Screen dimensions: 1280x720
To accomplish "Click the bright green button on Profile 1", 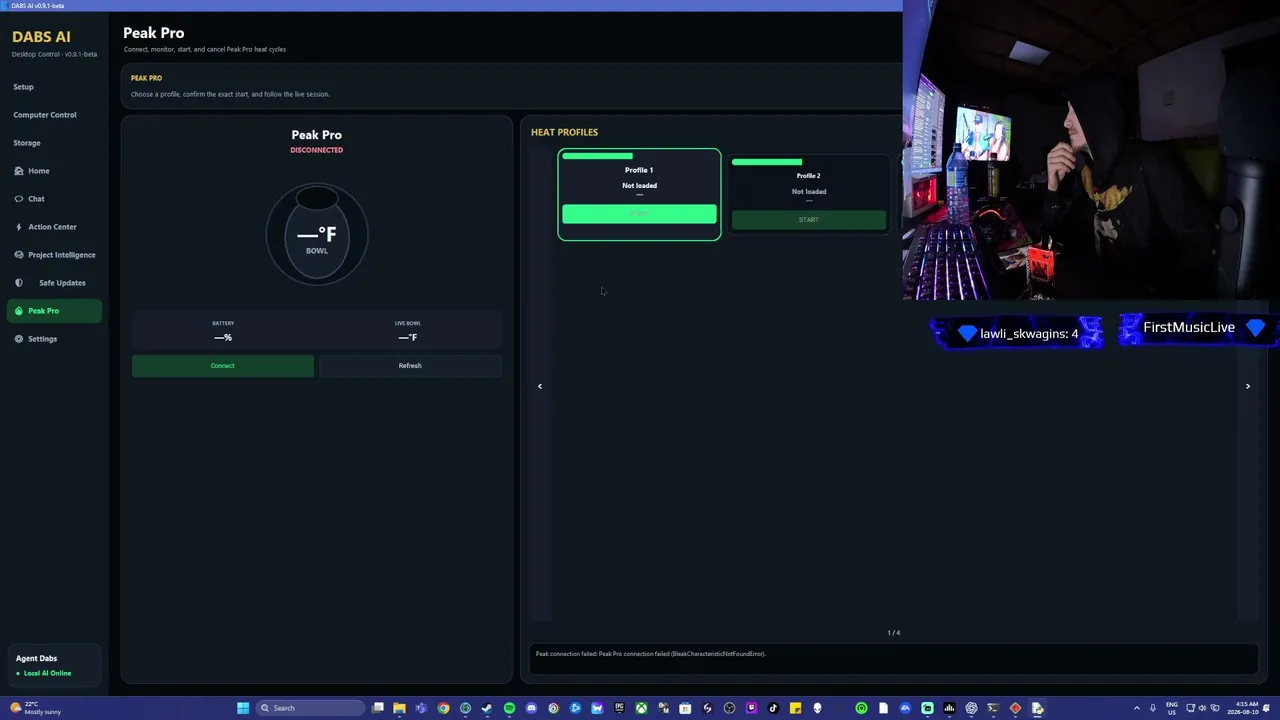I will pos(639,214).
